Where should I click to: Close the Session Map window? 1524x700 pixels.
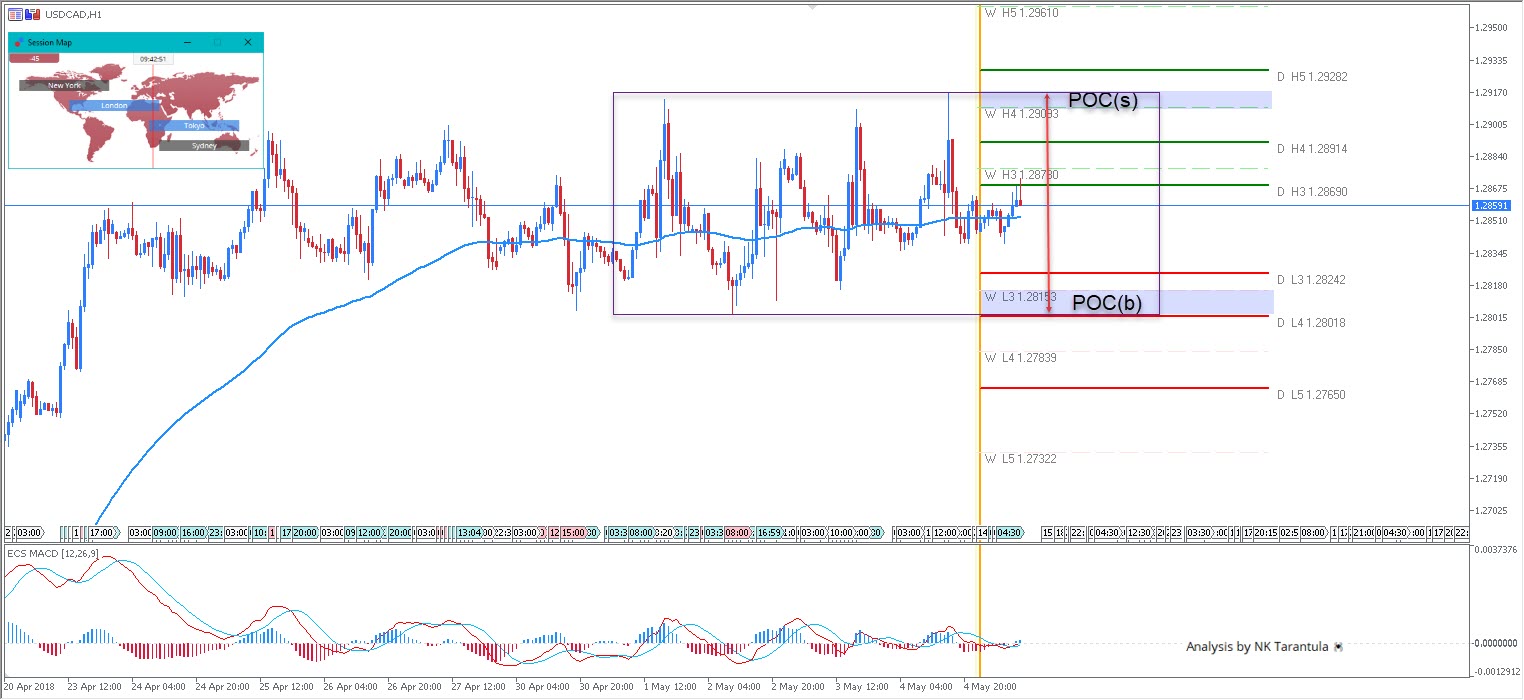click(x=248, y=43)
